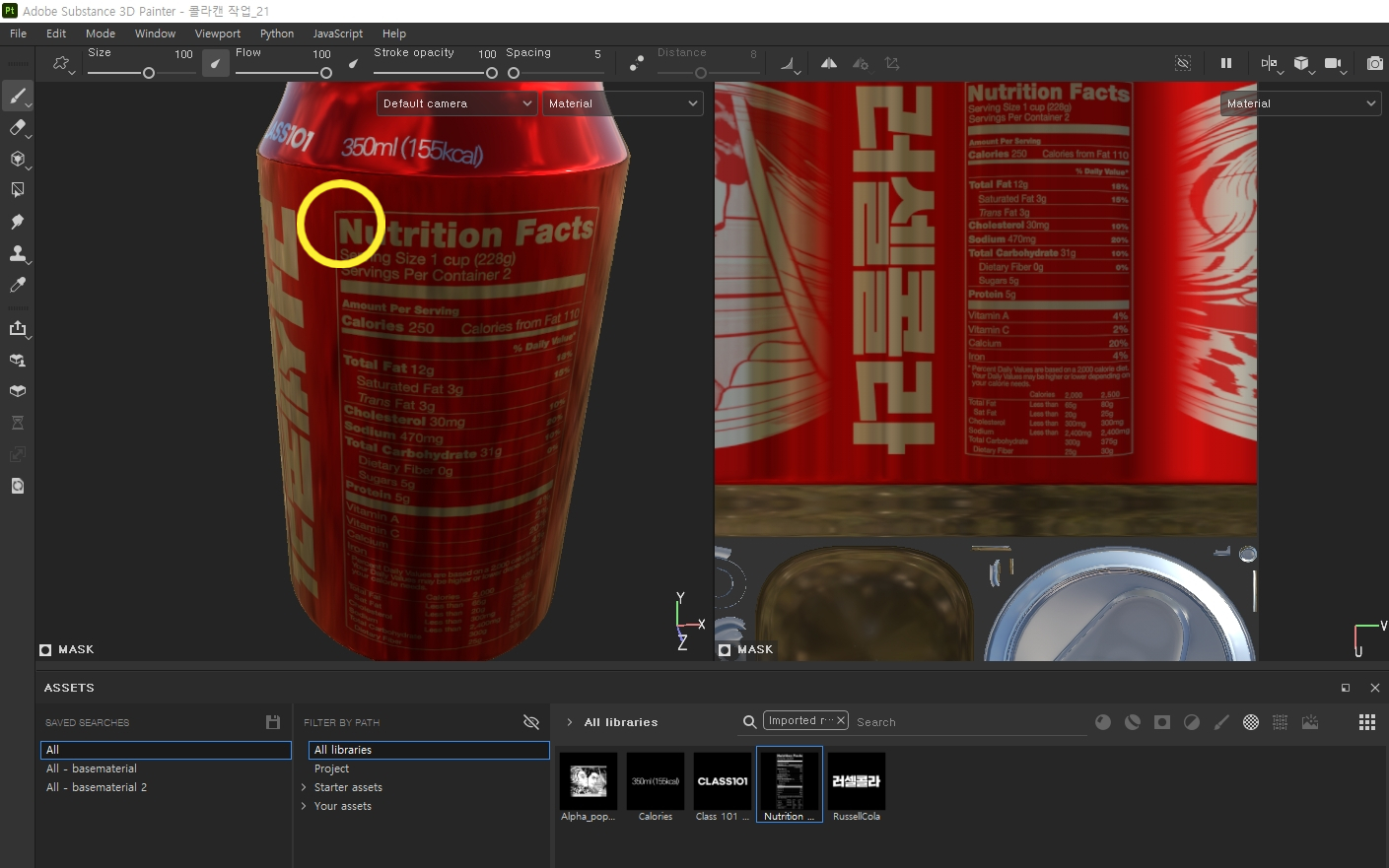Filter assets by environment image icon
Image resolution: width=1389 pixels, height=868 pixels.
(1310, 722)
